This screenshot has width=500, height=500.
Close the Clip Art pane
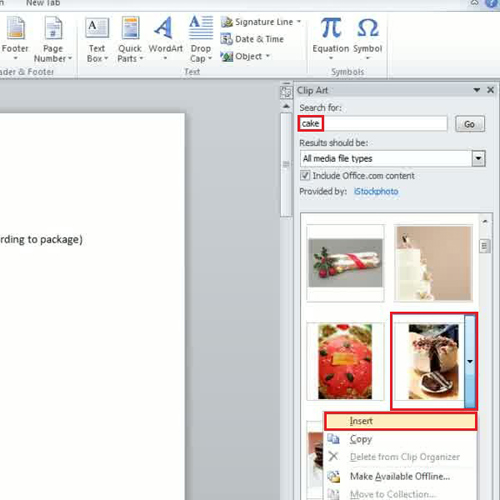point(490,90)
